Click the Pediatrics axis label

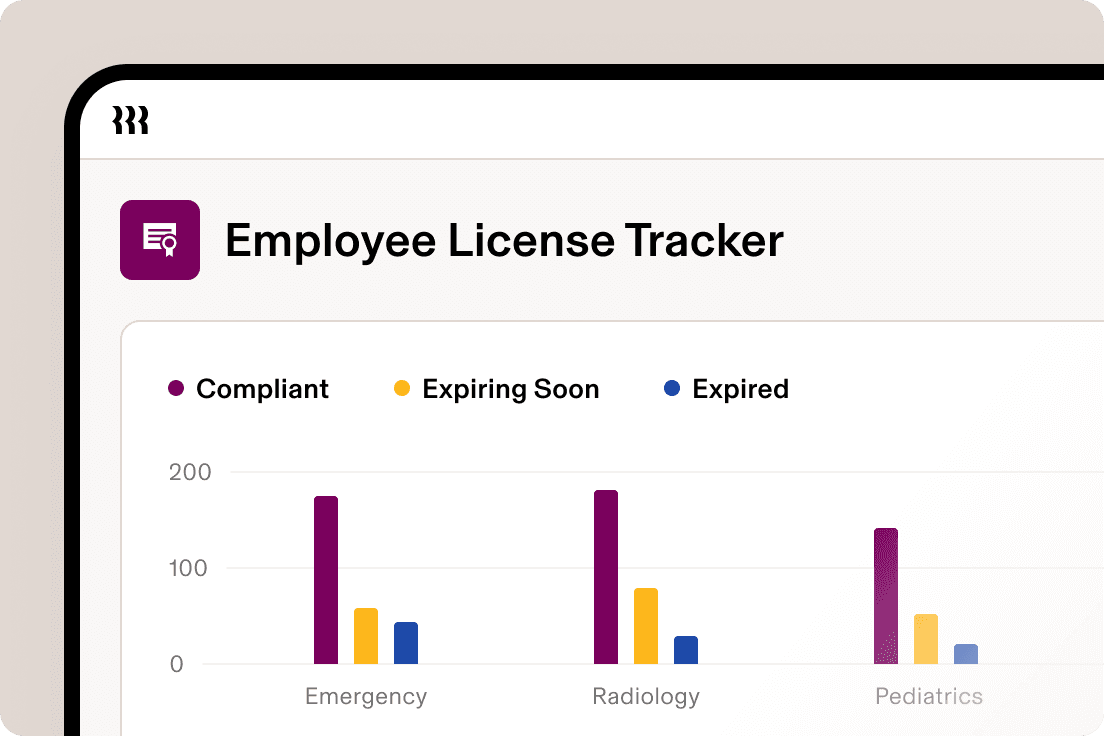click(x=929, y=697)
